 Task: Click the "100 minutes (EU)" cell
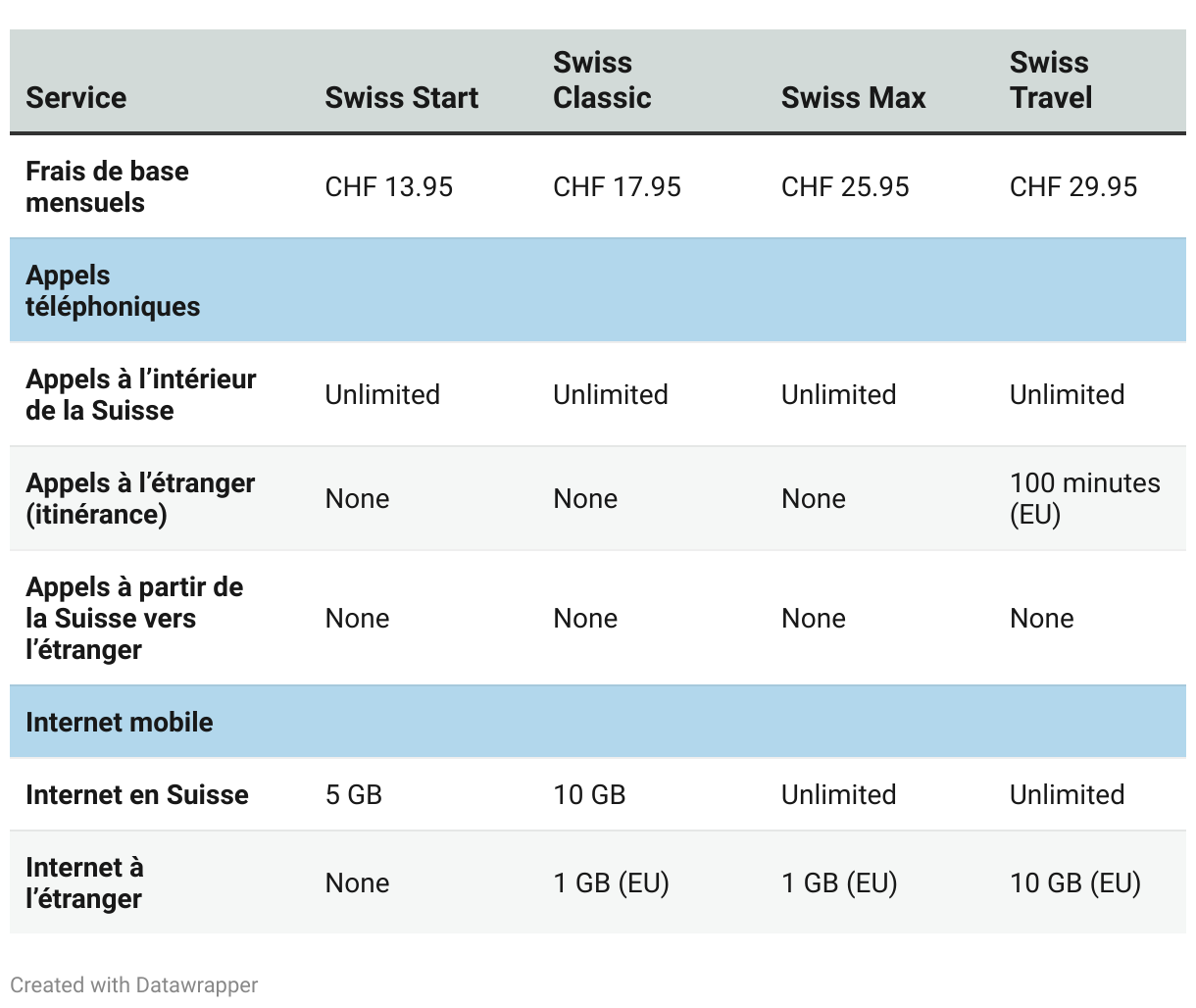point(1084,498)
